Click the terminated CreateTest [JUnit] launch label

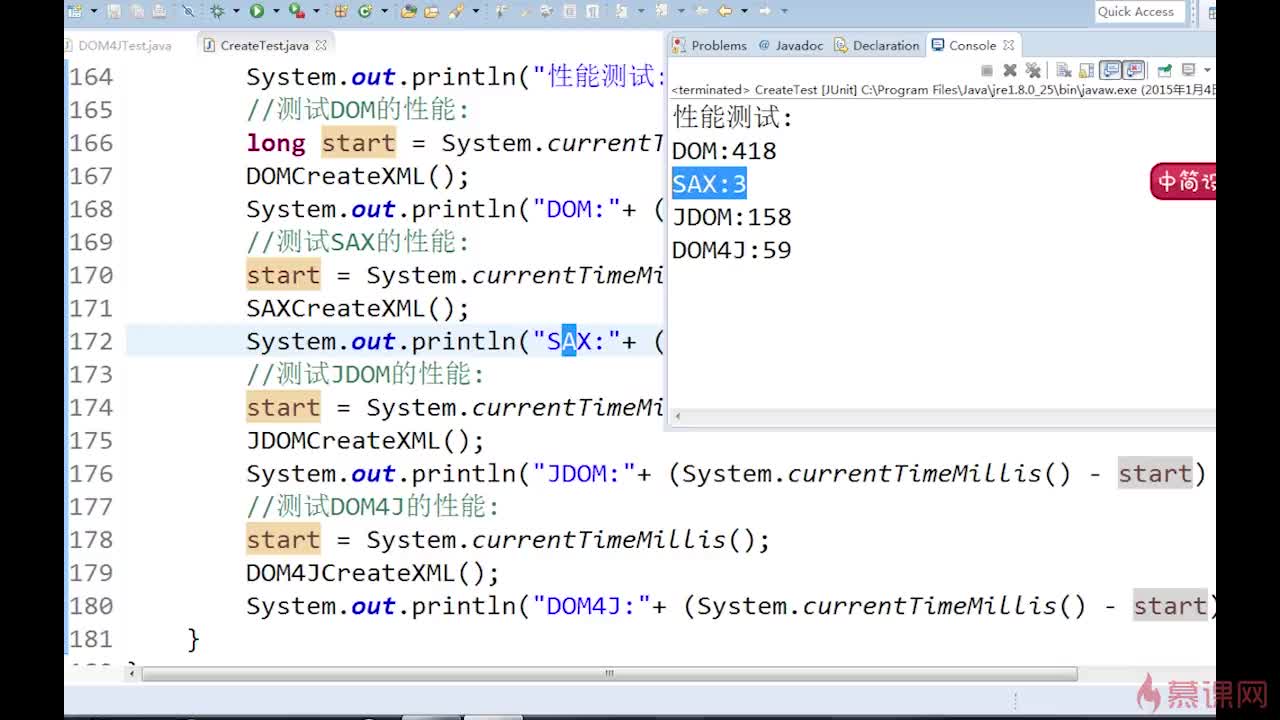[x=943, y=90]
